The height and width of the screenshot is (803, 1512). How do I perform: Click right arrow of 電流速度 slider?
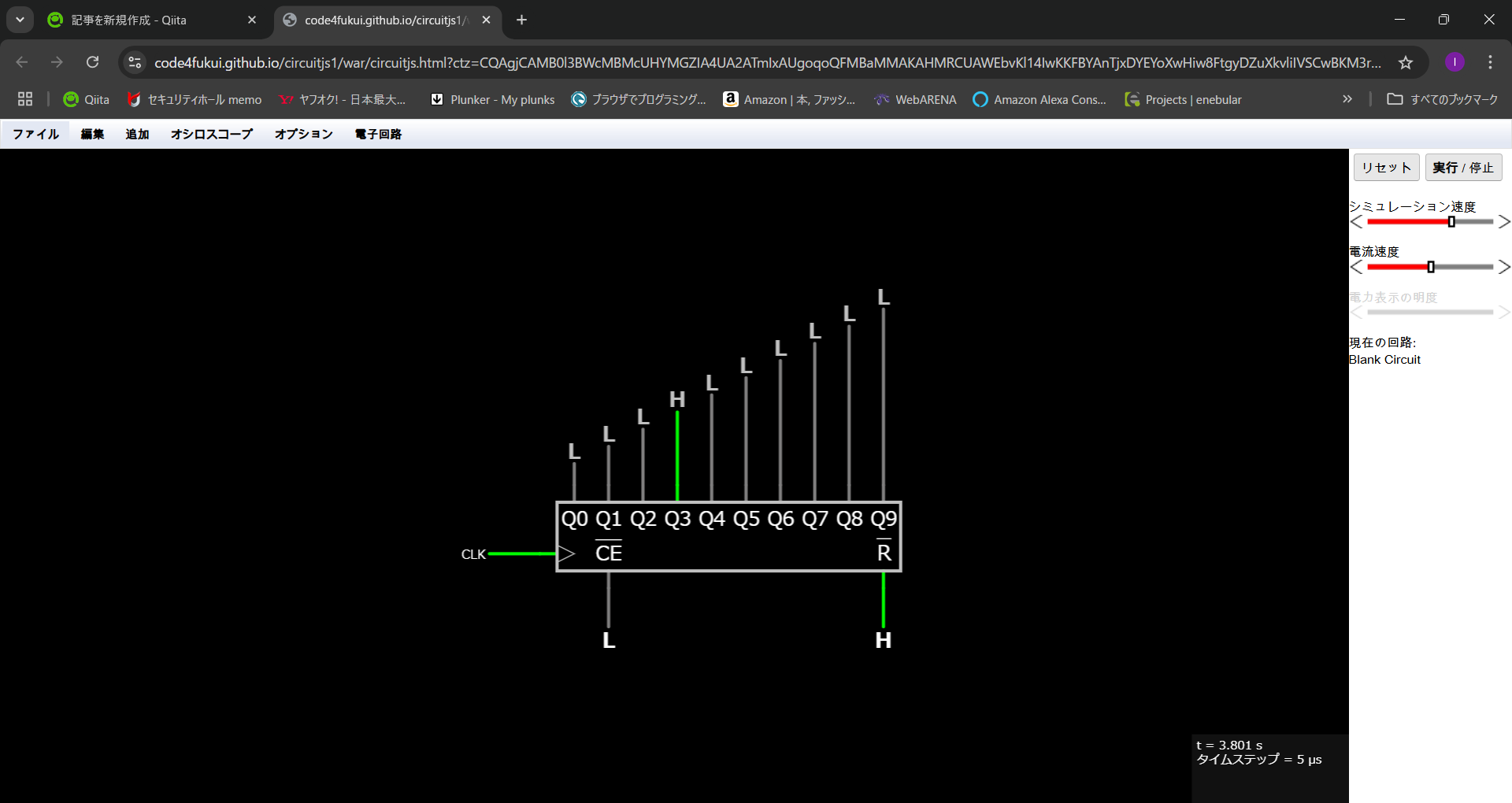coord(1504,267)
